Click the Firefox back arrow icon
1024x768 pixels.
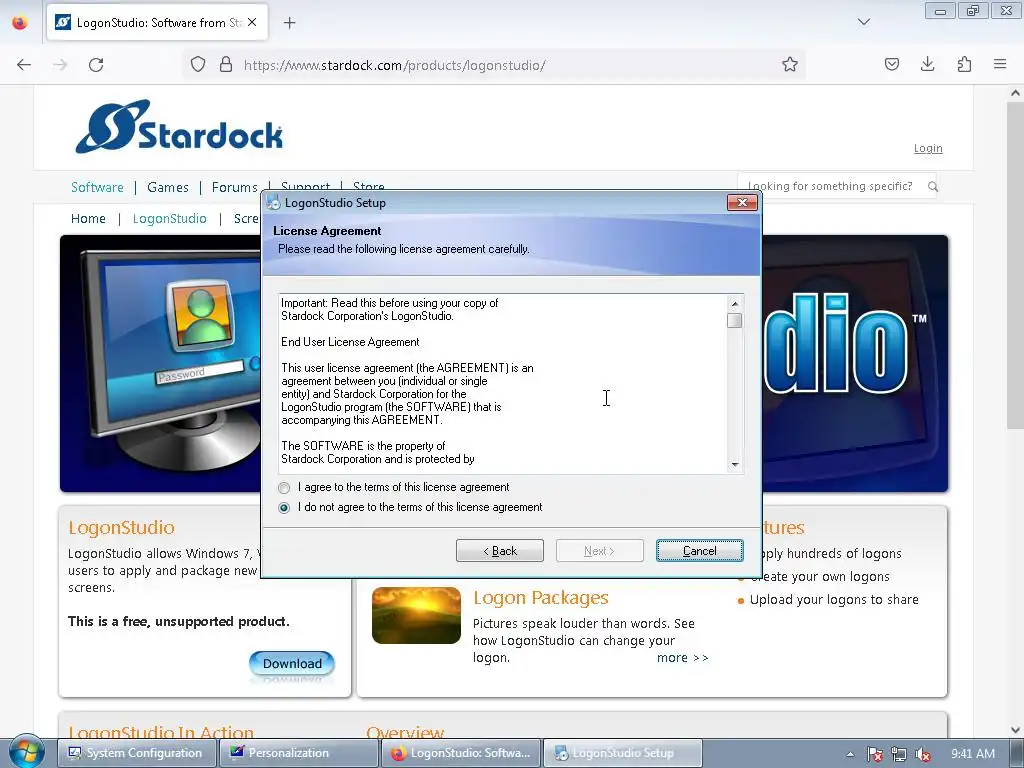[x=24, y=65]
